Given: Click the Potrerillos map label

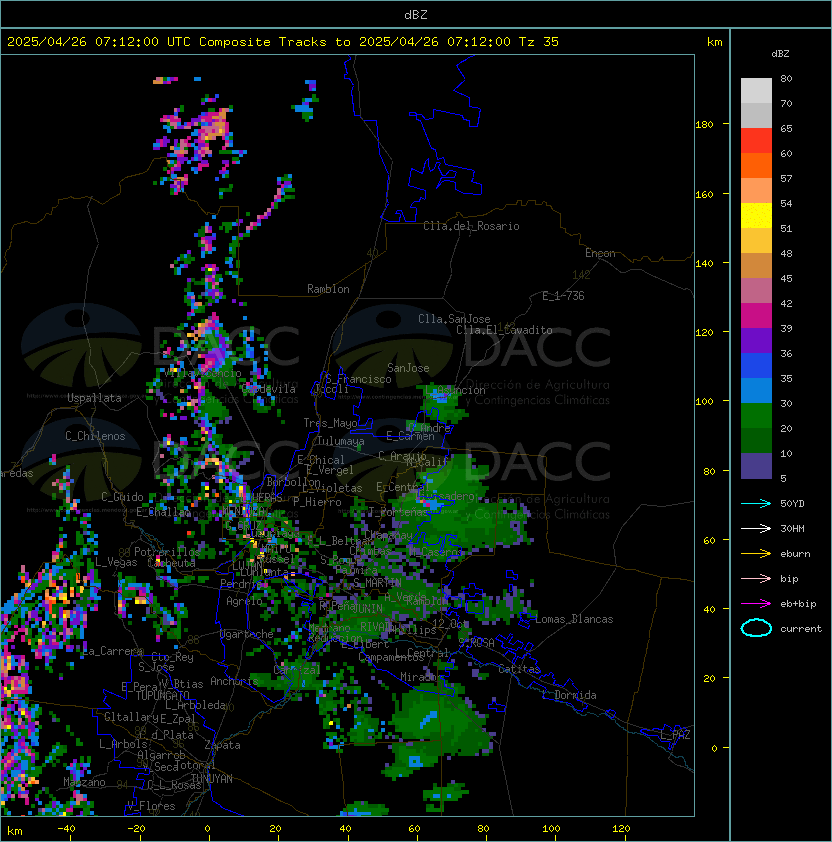Looking at the screenshot, I should pyautogui.click(x=167, y=552).
